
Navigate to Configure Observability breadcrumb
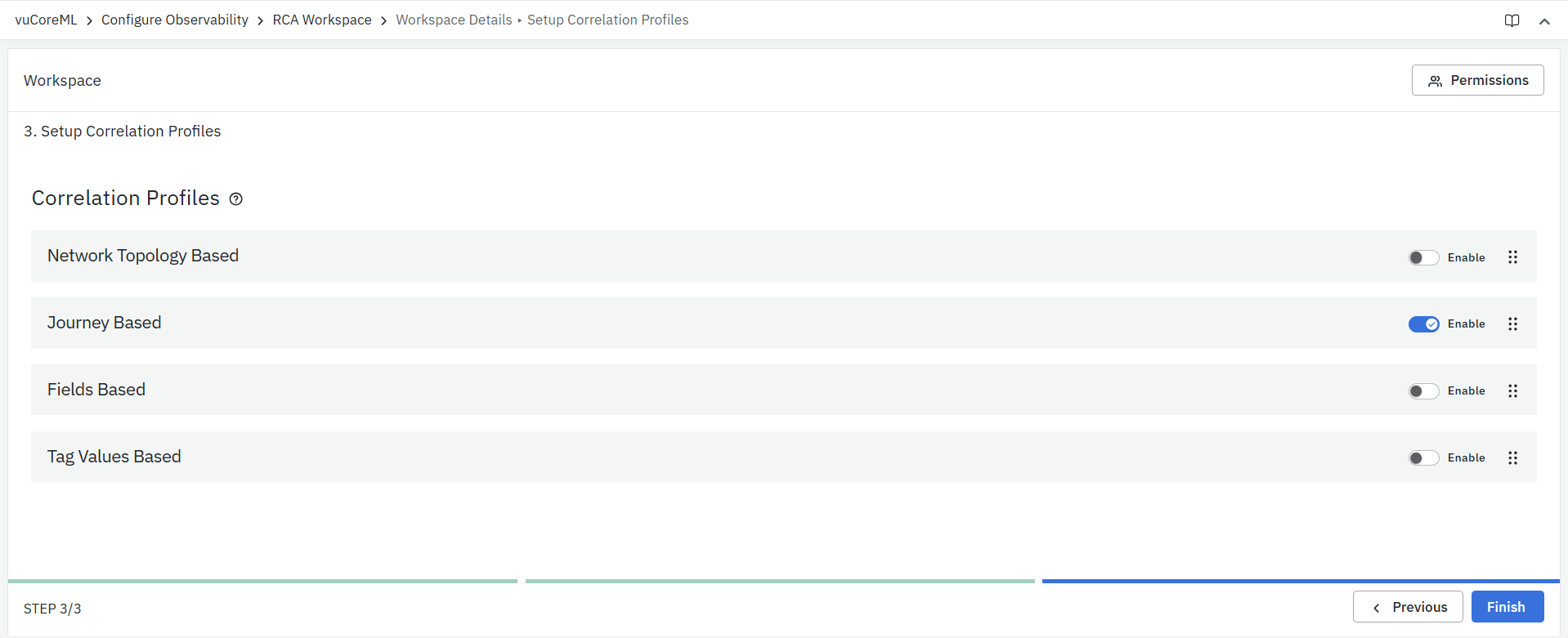175,20
